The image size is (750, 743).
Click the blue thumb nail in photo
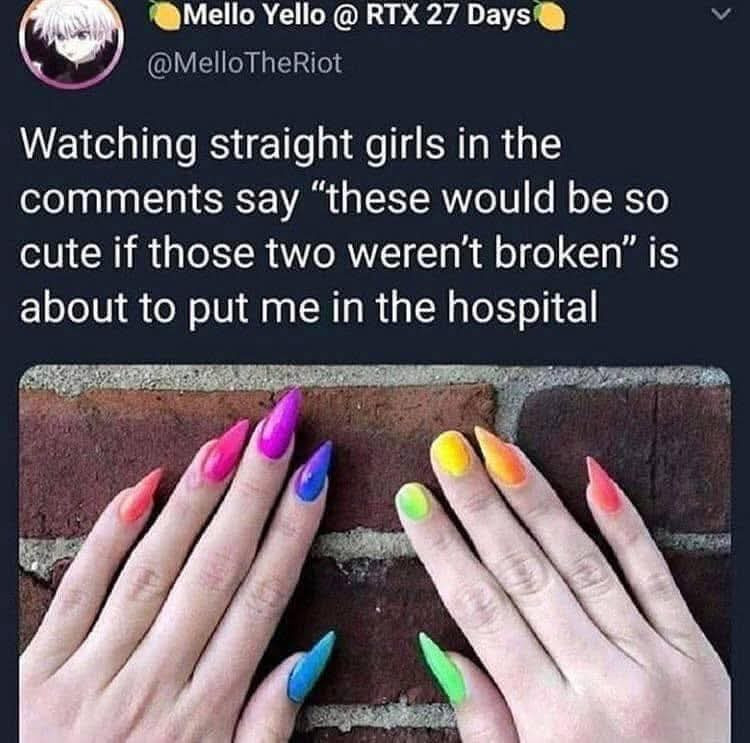click(311, 667)
